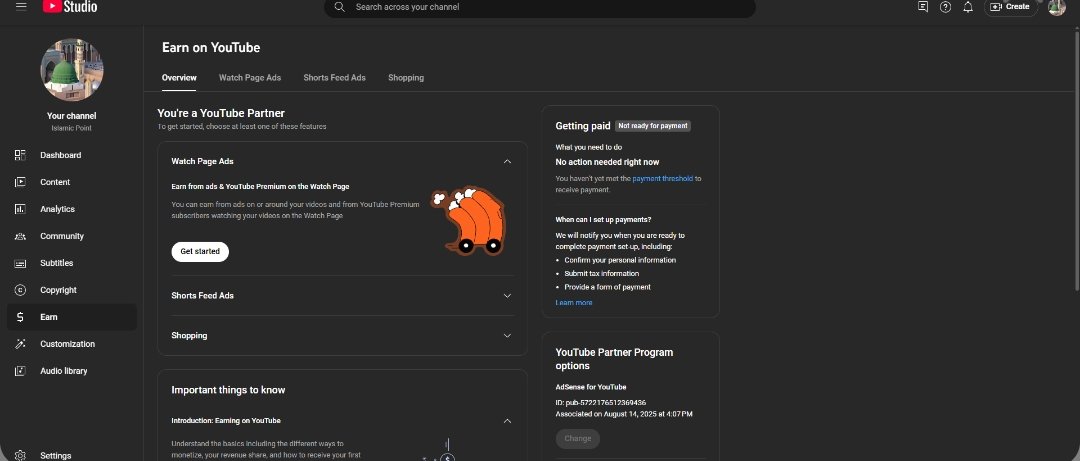Screen dimensions: 1080x461
Task: Switch to the Watch Page Ads tab
Action: click(250, 78)
